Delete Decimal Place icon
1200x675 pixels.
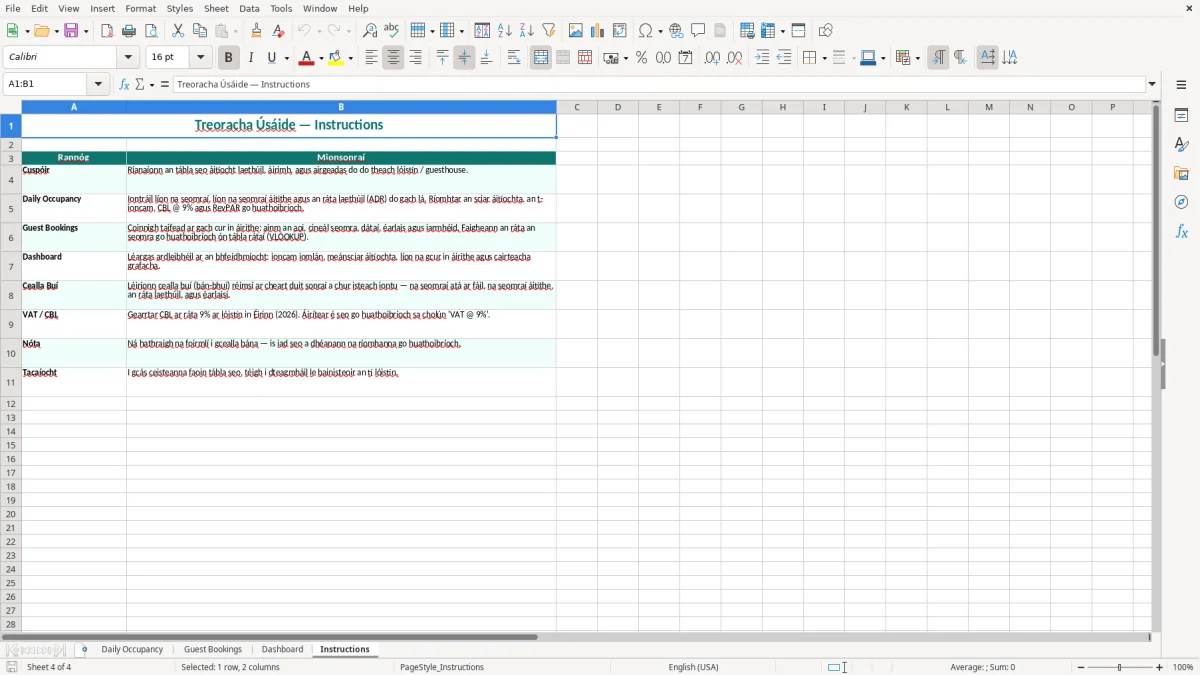coord(734,58)
